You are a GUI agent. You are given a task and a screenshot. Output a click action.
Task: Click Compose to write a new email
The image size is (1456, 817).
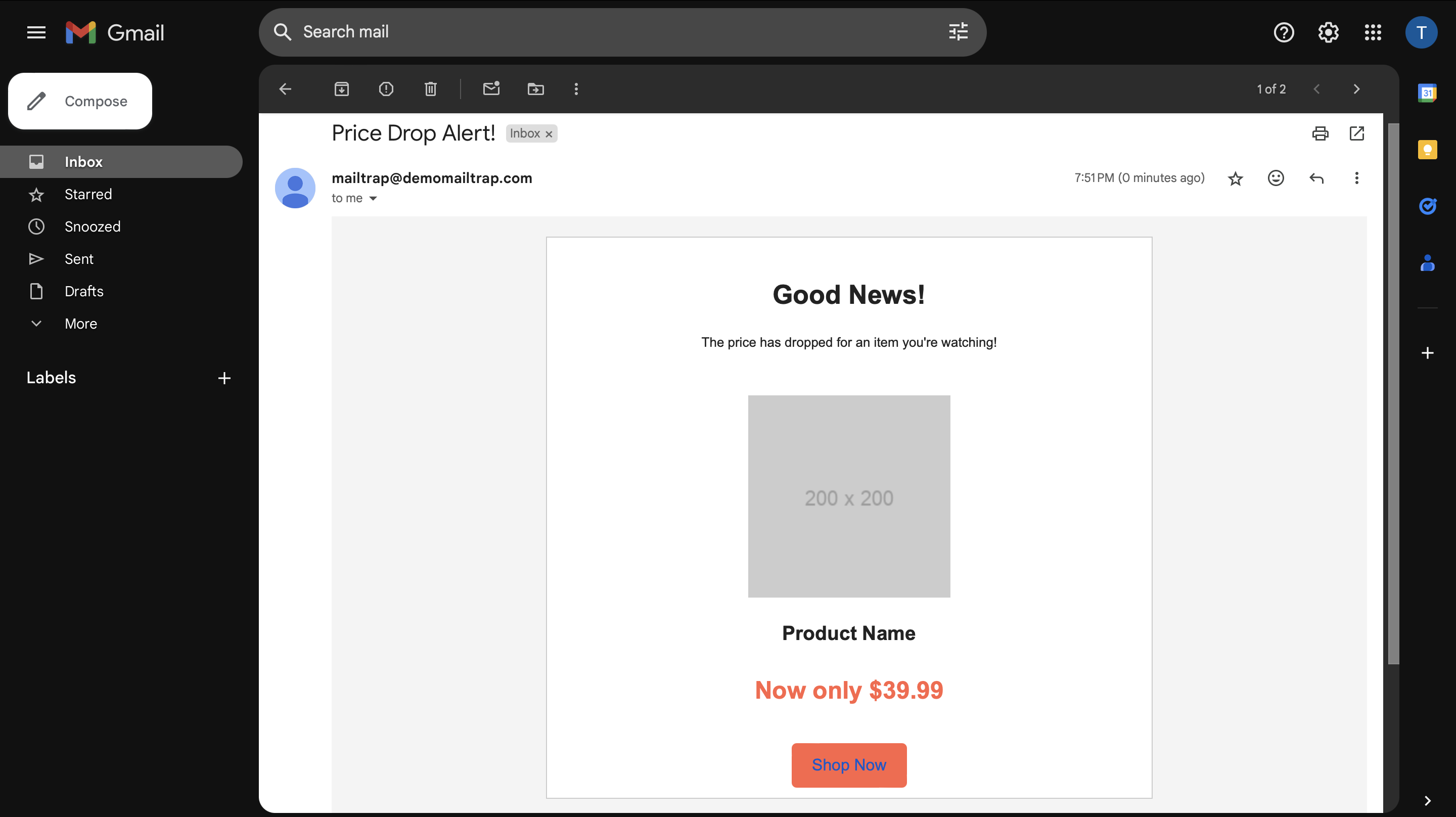[80, 101]
